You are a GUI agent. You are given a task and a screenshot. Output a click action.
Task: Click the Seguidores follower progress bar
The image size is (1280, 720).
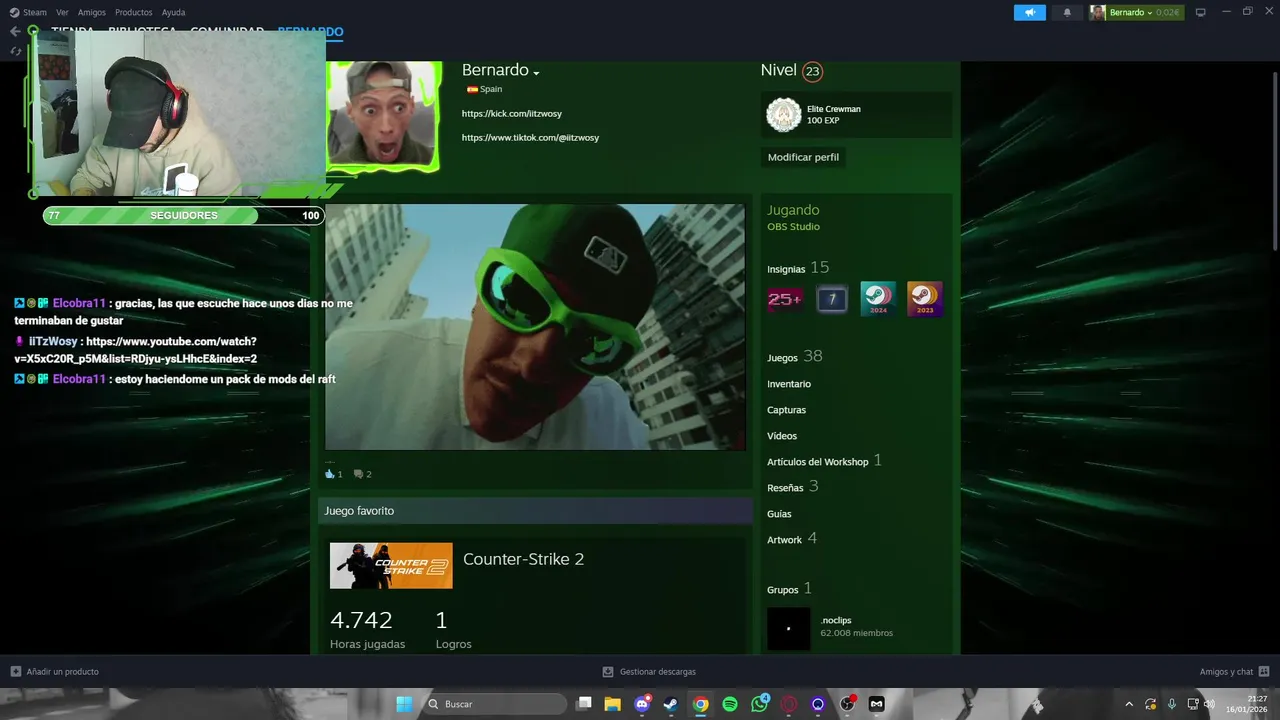183,216
